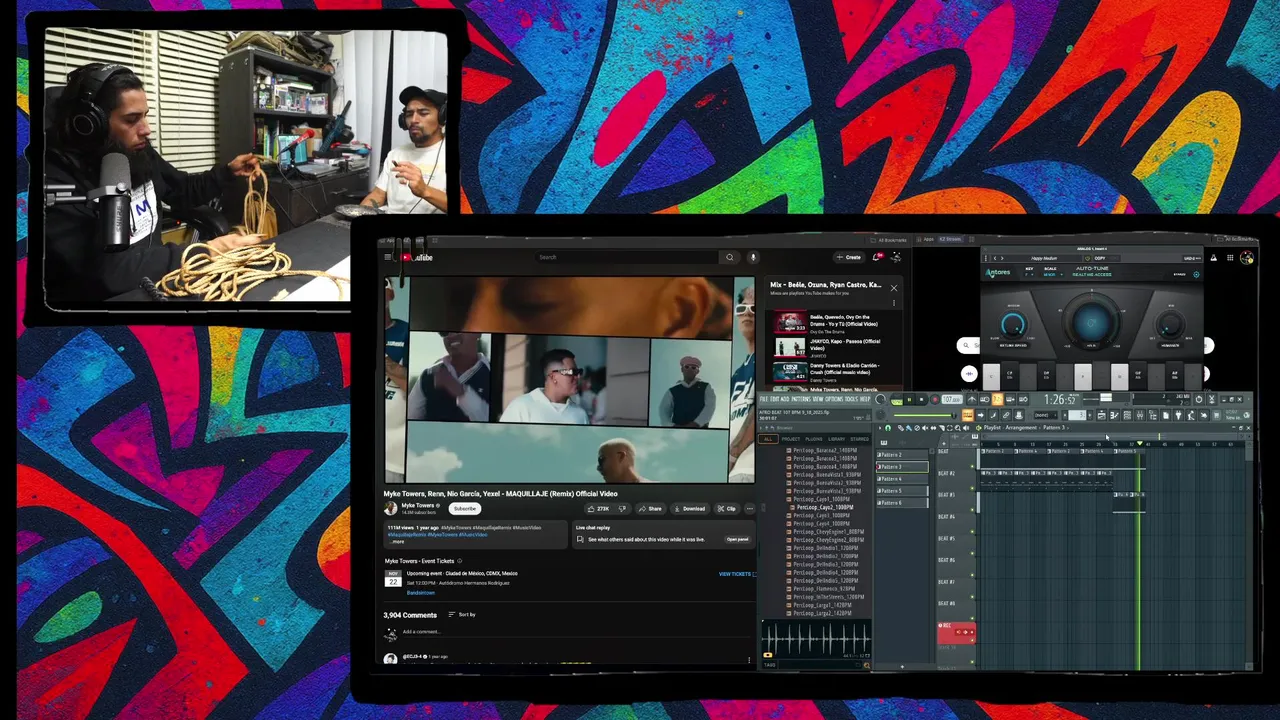1280x720 pixels.
Task: Mute the BEAT #1 track
Action: click(x=972, y=466)
